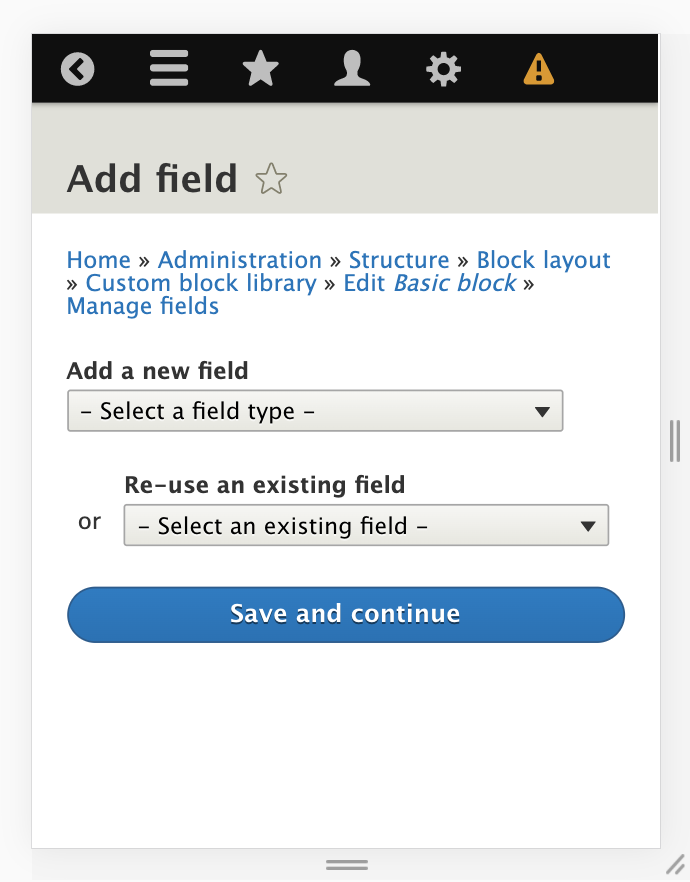Viewport: 690px width, 882px height.
Task: Follow the Block layout link
Action: coord(545,260)
